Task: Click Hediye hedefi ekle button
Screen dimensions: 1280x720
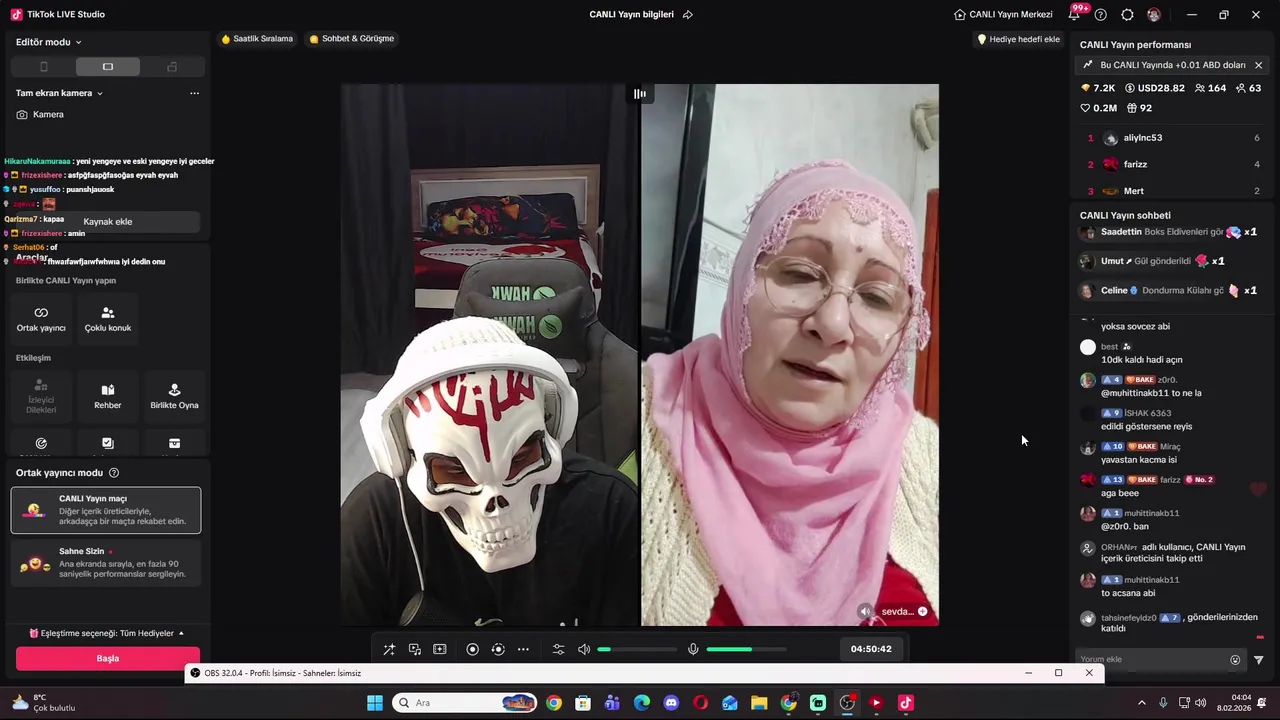Action: point(1018,39)
